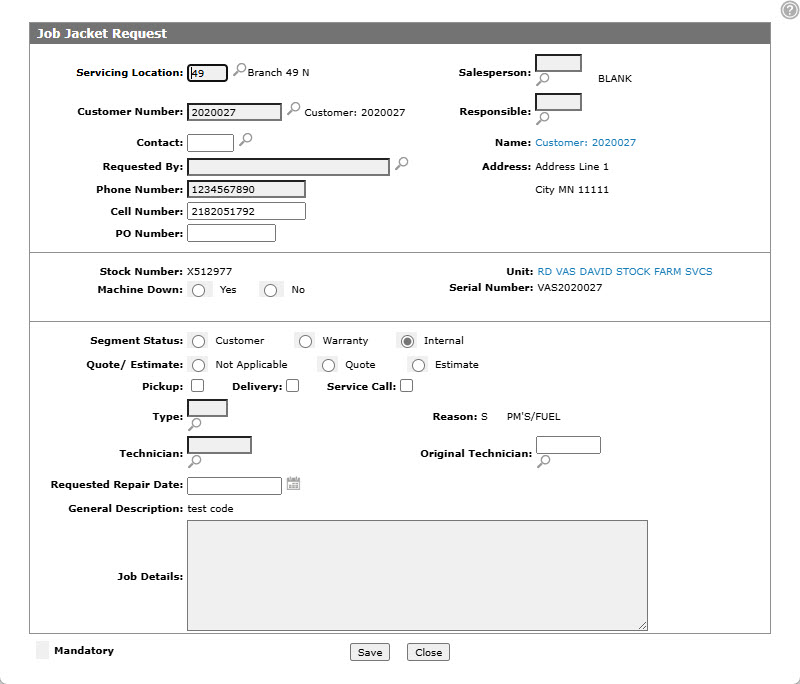The width and height of the screenshot is (800, 684).
Task: Click into the Requested By field
Action: coord(288,167)
